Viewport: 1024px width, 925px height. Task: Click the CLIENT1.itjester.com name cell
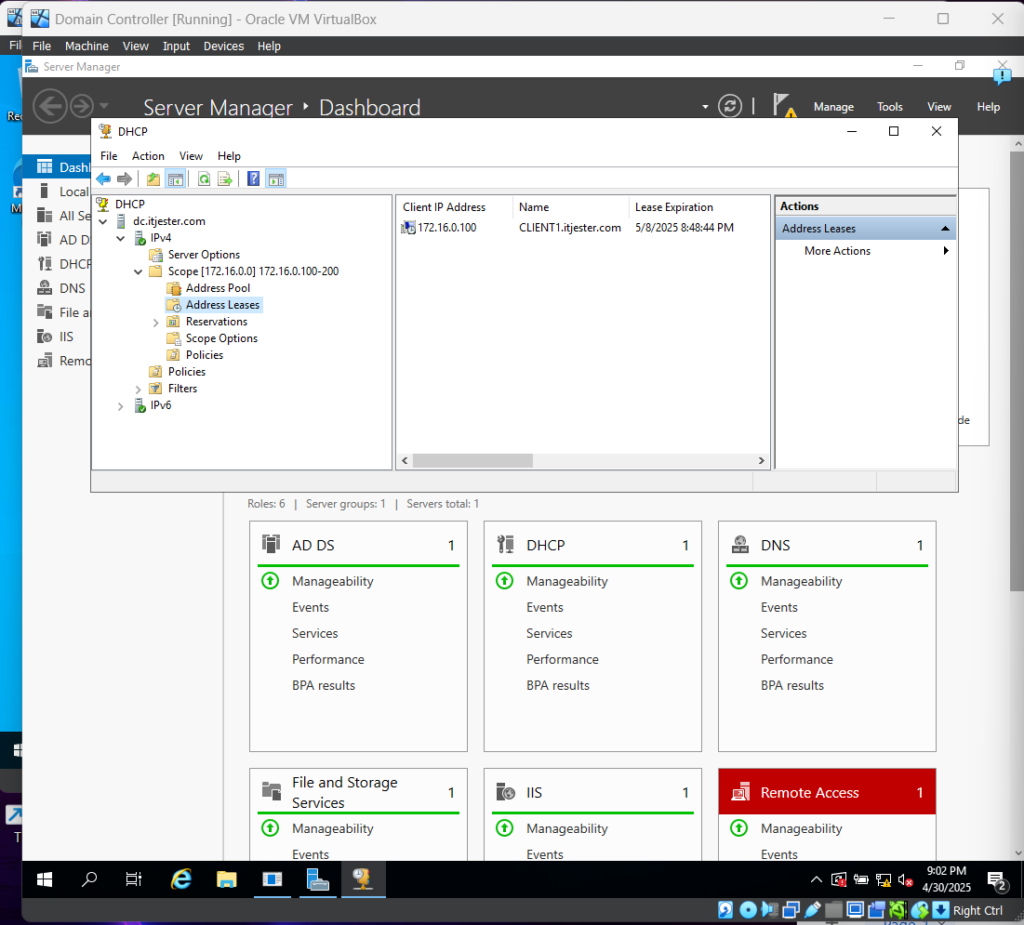pyautogui.click(x=569, y=228)
